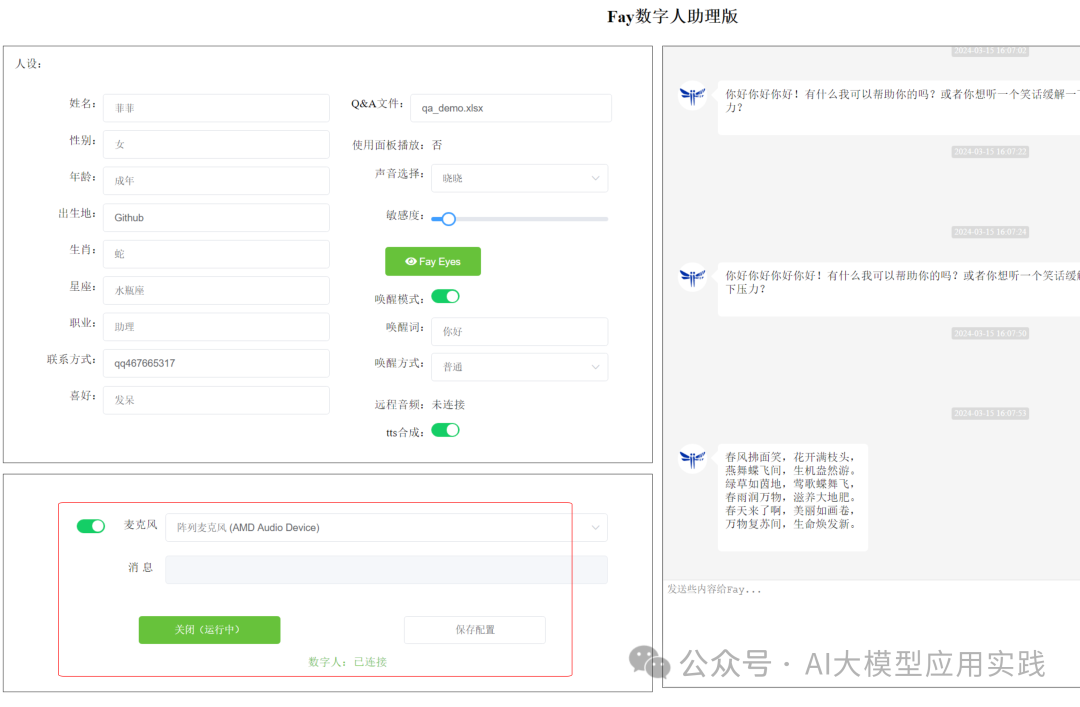Click the 姓名 name input field
The width and height of the screenshot is (1080, 707).
click(x=216, y=108)
